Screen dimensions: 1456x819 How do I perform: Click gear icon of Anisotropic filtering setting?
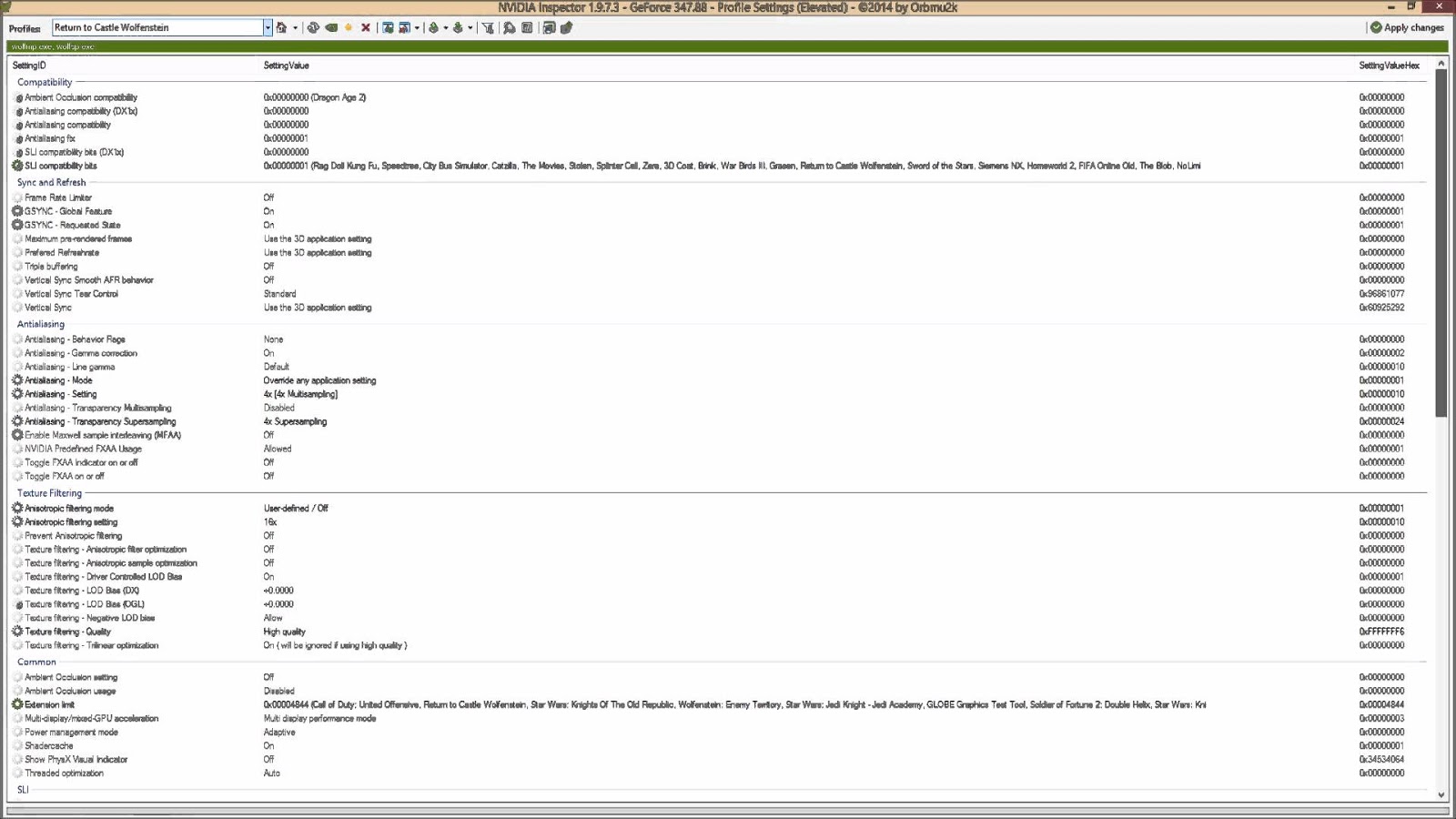(x=17, y=521)
